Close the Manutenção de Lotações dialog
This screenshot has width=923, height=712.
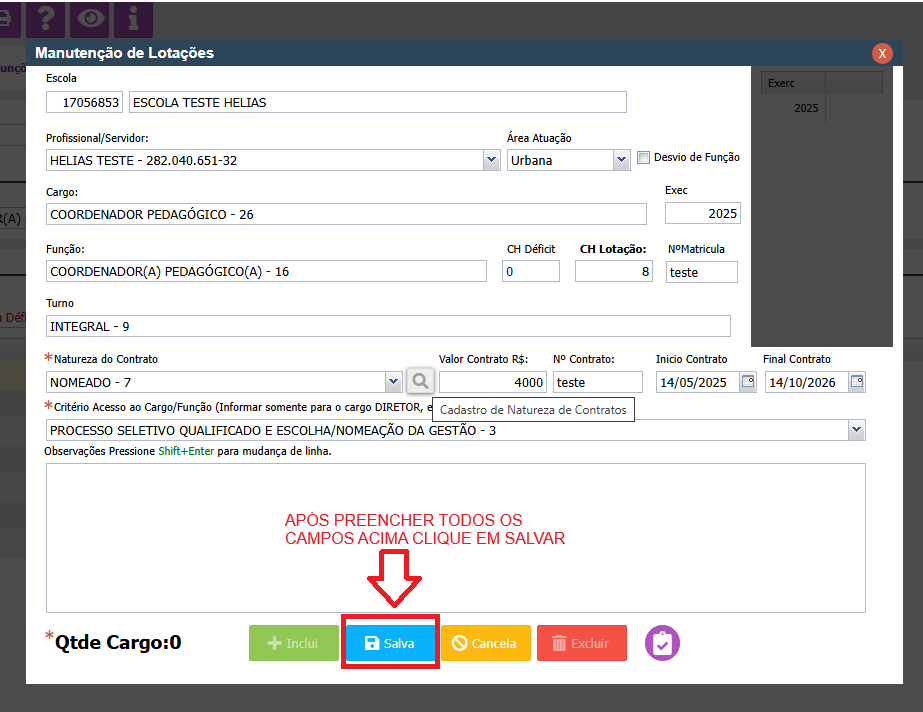point(882,53)
